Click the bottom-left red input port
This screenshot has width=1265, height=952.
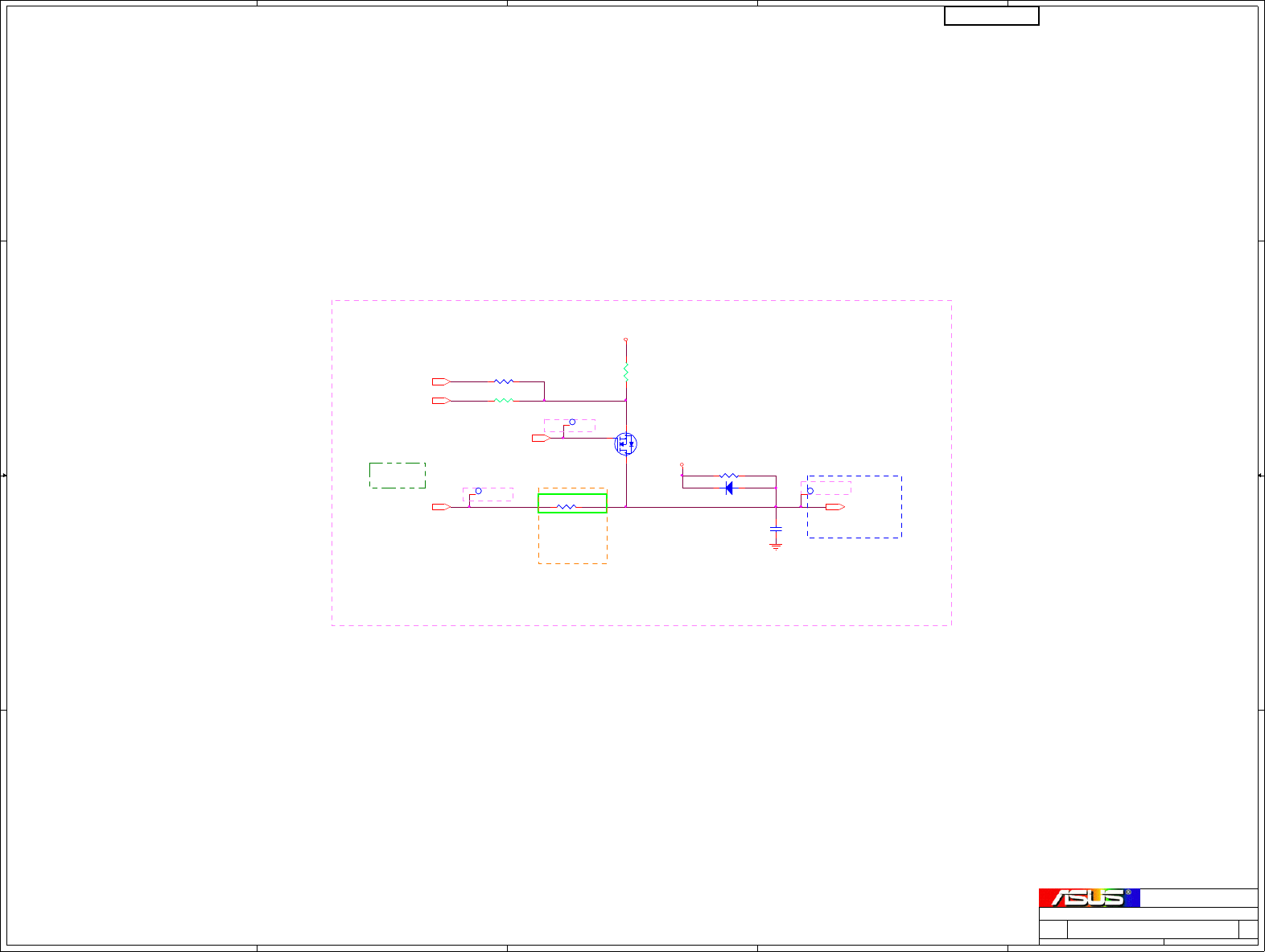pyautogui.click(x=441, y=507)
